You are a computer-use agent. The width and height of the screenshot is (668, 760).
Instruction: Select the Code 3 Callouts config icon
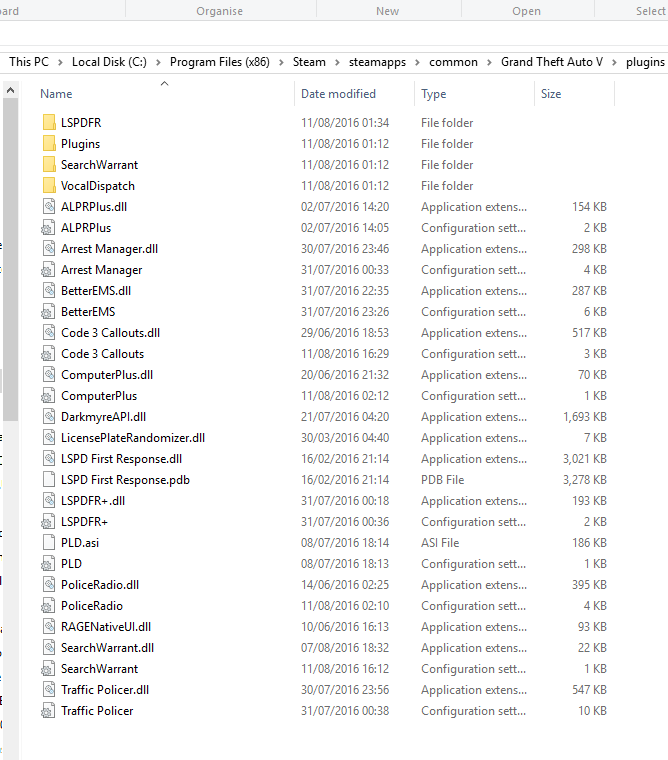coord(48,354)
